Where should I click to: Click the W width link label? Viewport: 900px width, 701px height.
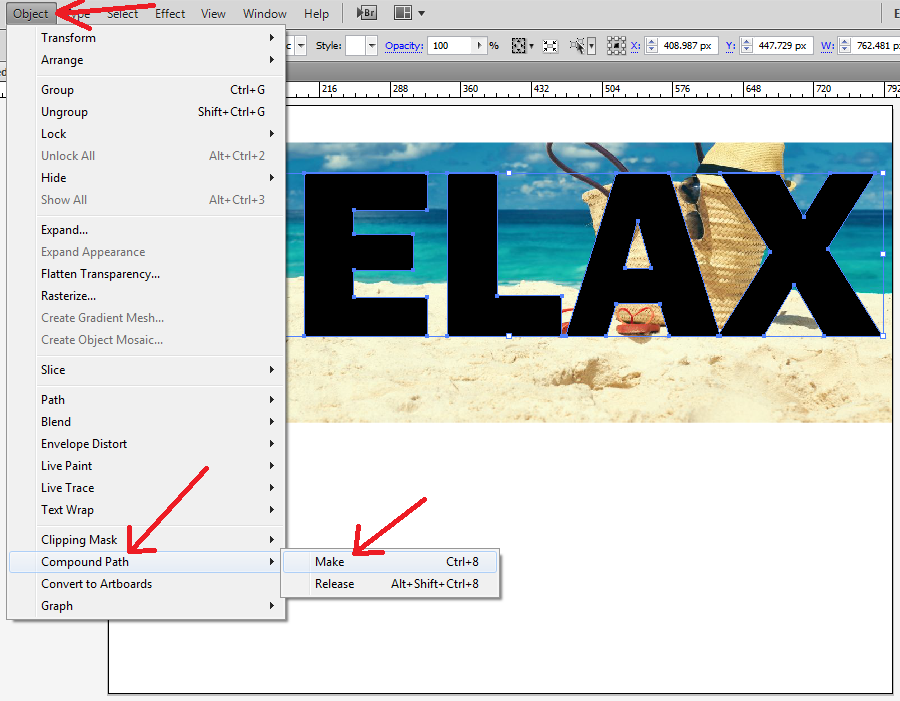pos(827,45)
